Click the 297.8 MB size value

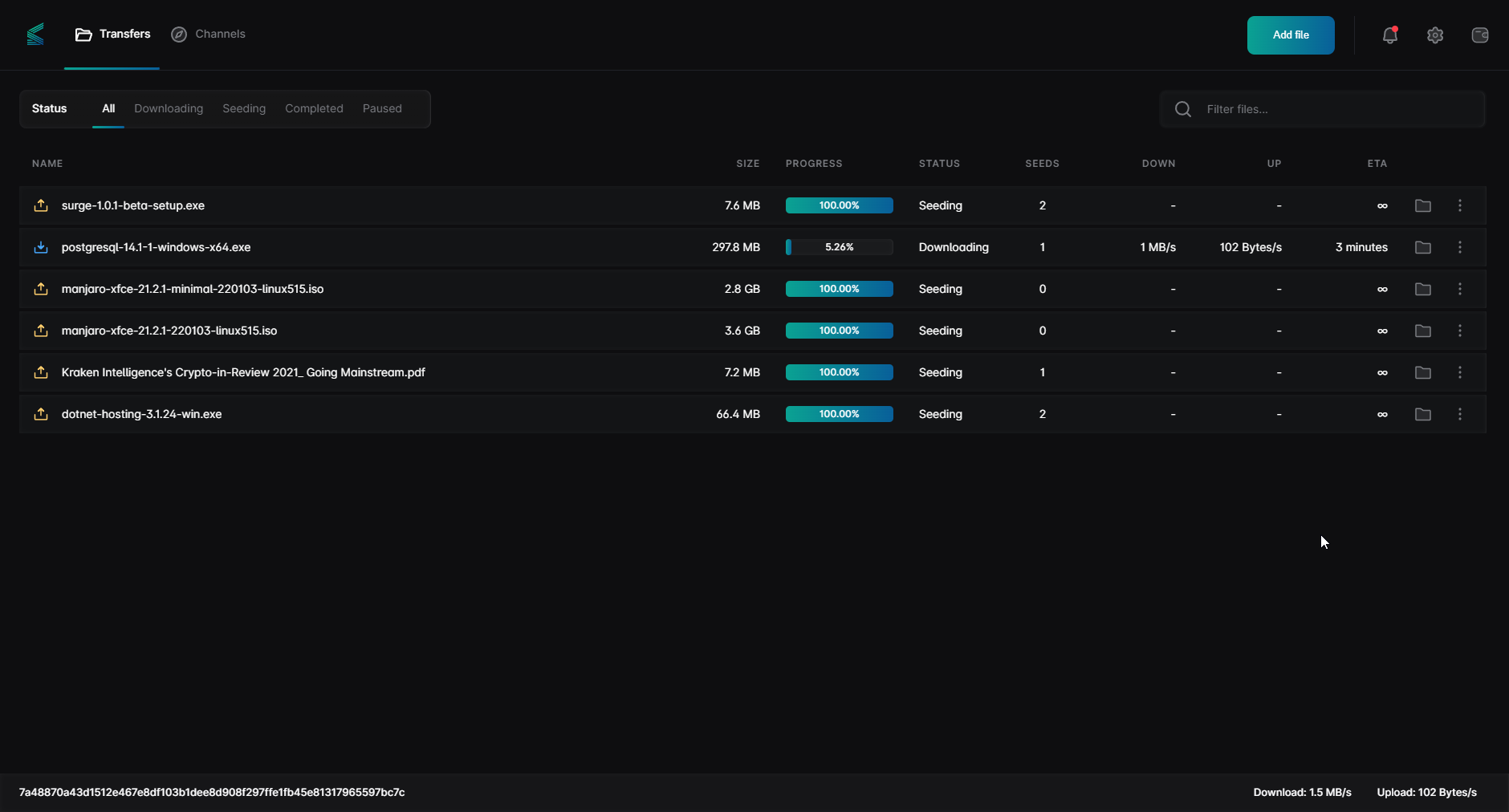pos(736,247)
